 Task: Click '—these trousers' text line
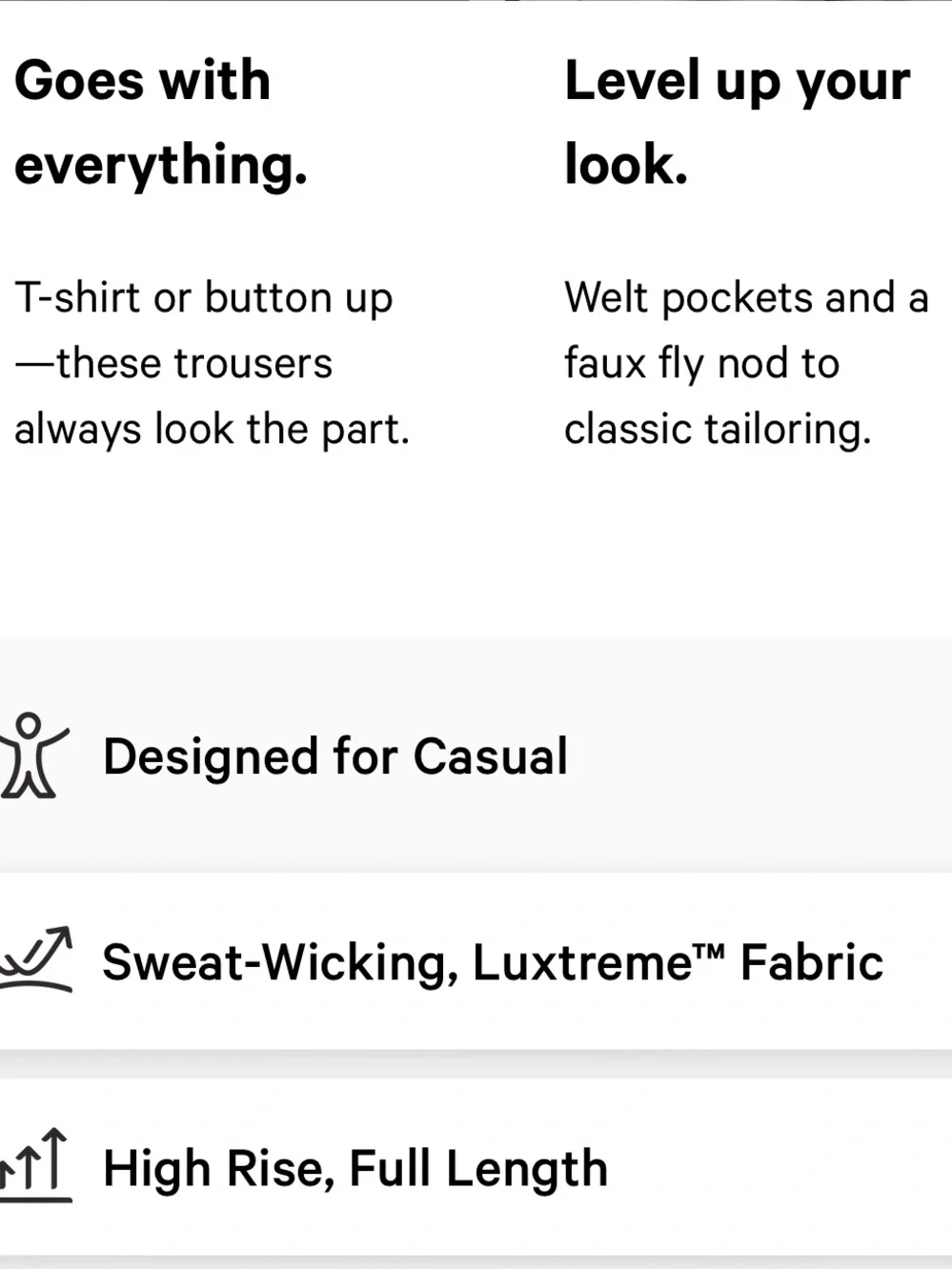pyautogui.click(x=173, y=364)
